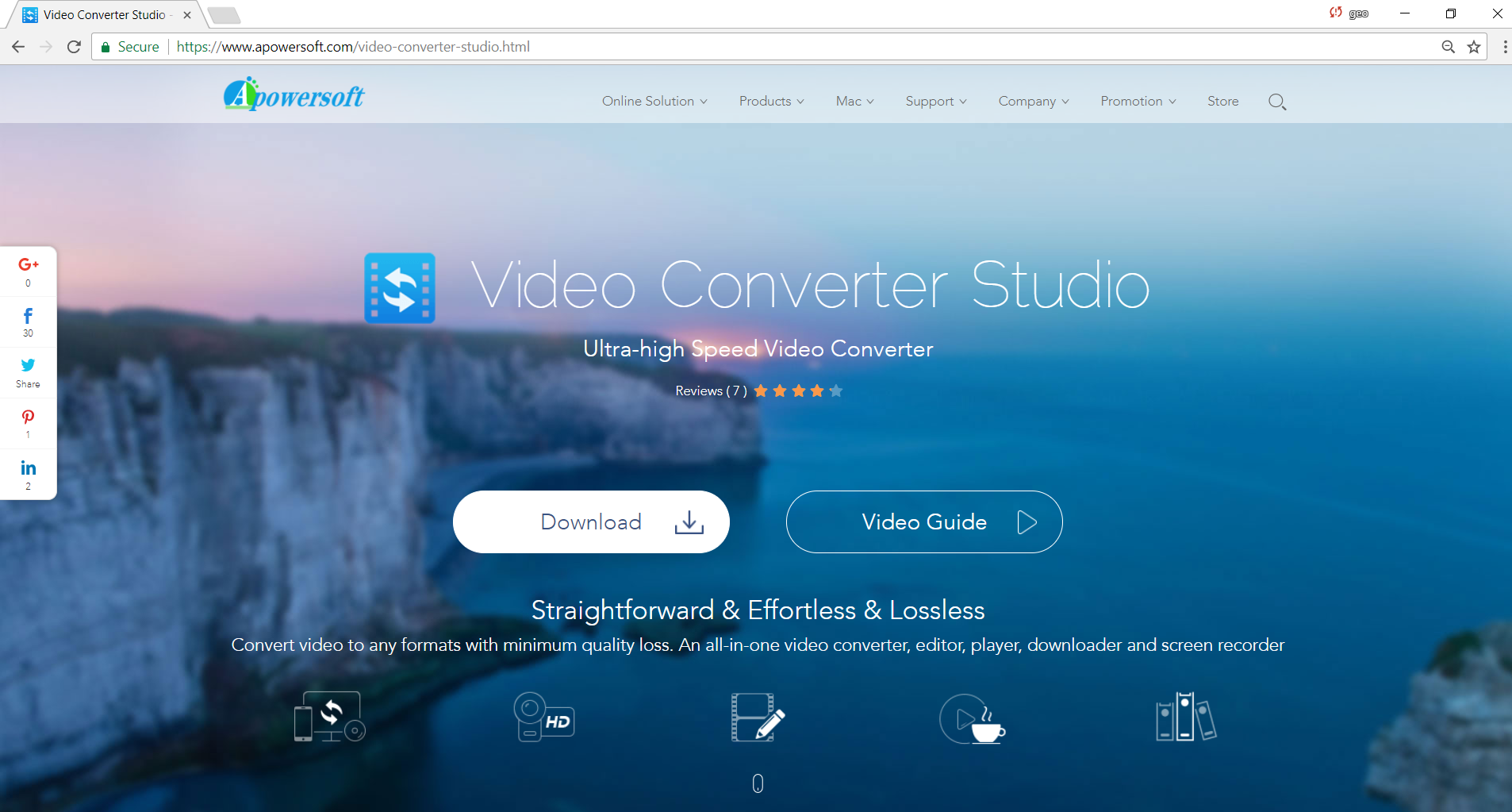
Task: Click the address bar URL
Action: [x=353, y=47]
